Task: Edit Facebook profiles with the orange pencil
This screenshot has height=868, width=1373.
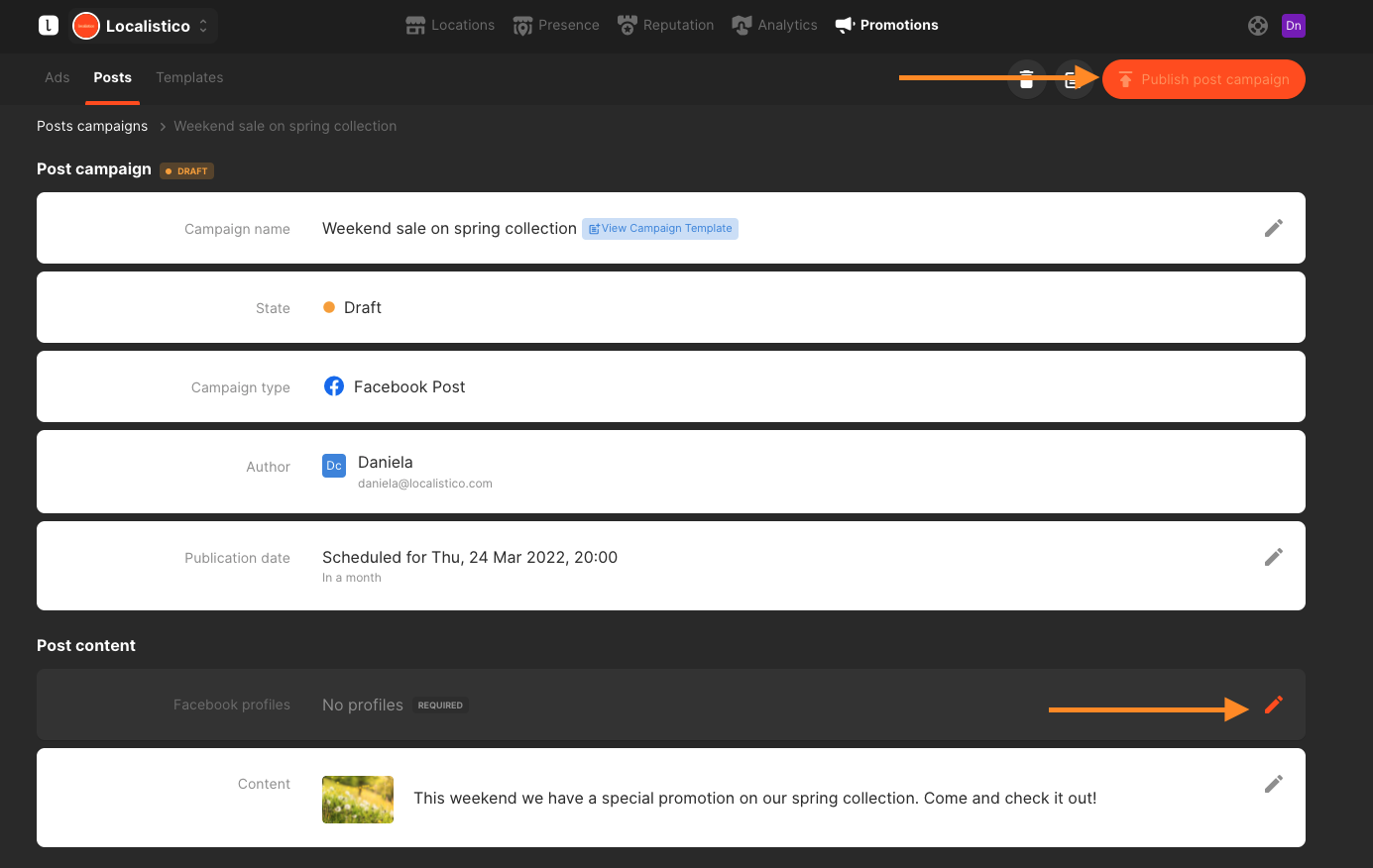Action: [1274, 705]
